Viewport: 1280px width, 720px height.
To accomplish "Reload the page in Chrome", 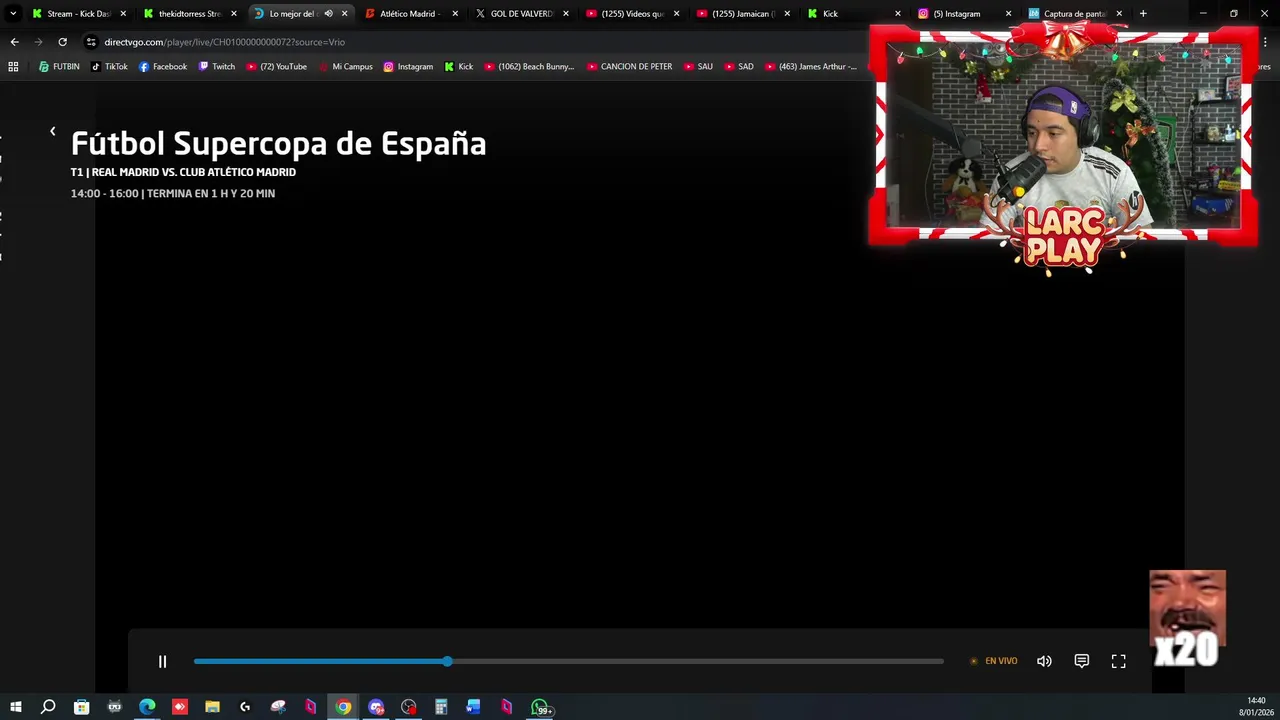I will pyautogui.click(x=62, y=42).
